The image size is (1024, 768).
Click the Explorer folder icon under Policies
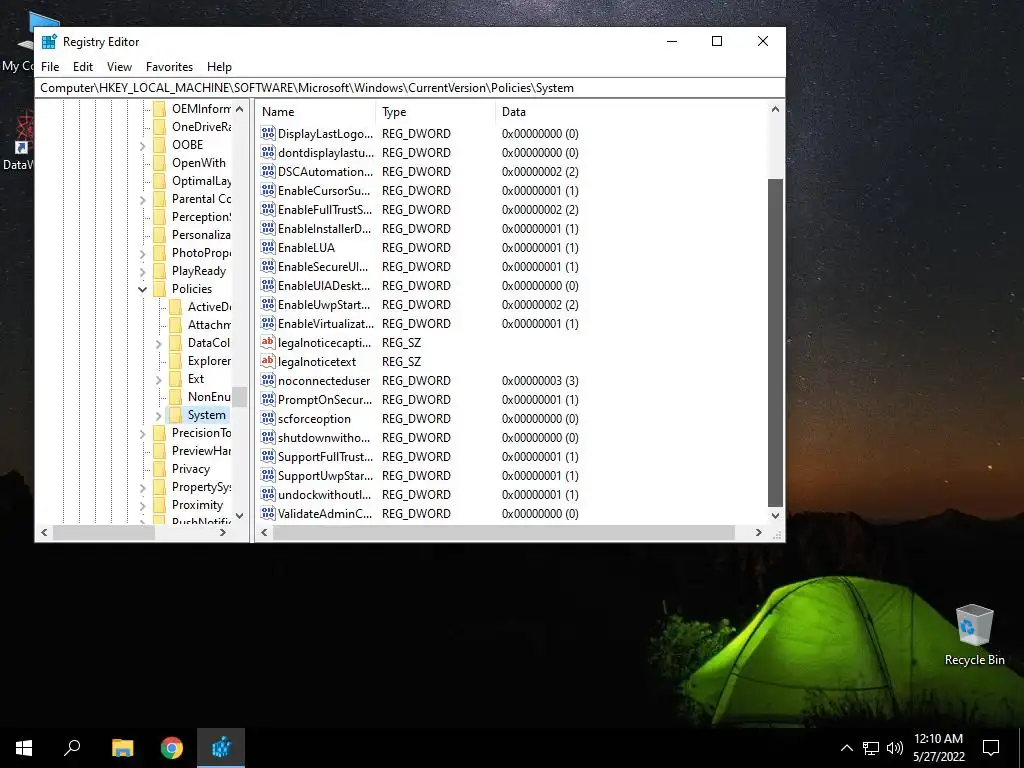coord(176,360)
